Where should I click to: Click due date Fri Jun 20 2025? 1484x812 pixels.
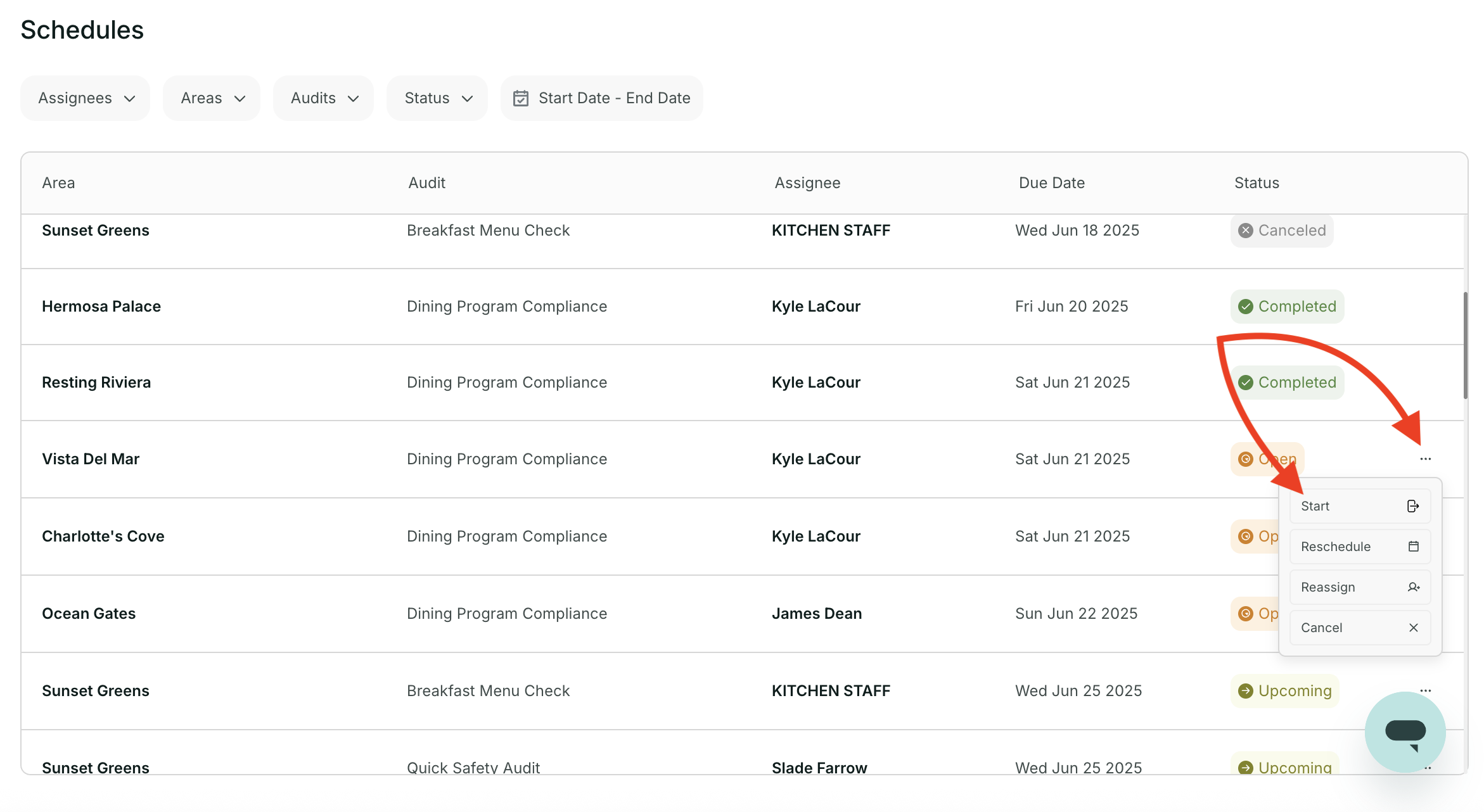tap(1071, 307)
